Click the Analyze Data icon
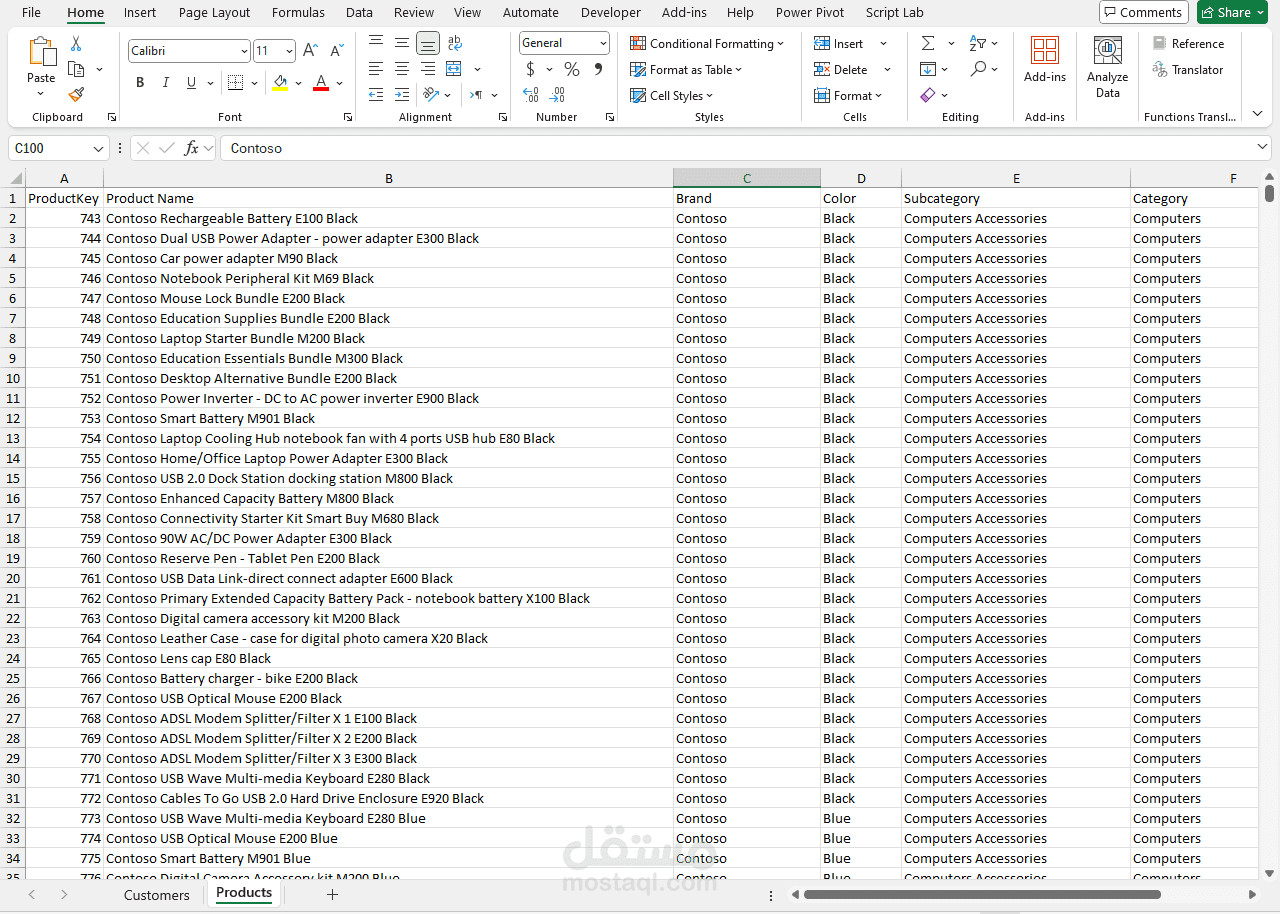This screenshot has height=914, width=1280. (x=1107, y=50)
